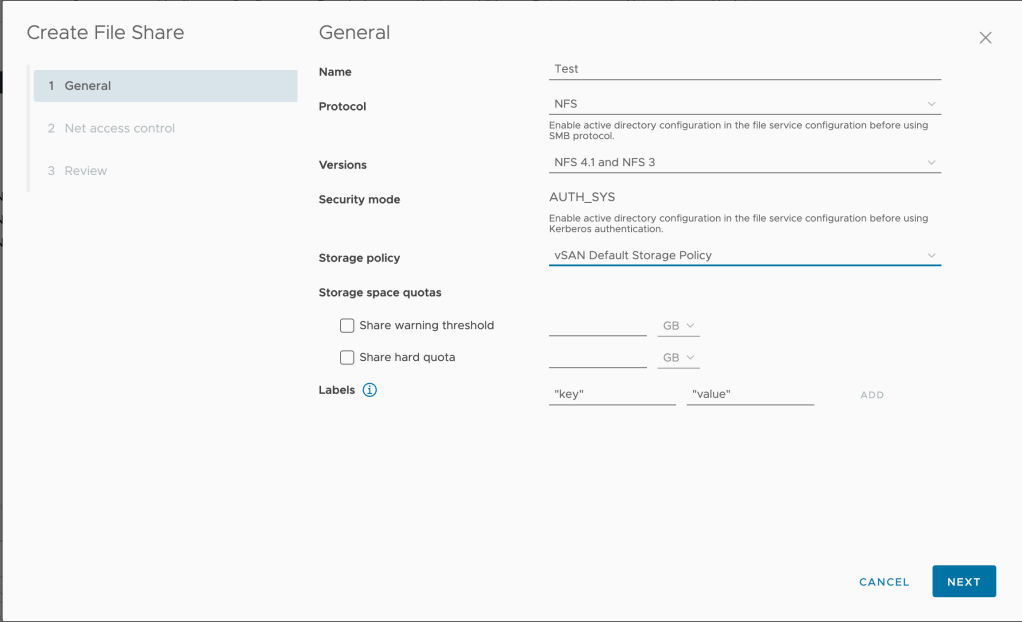Enable Share warning threshold checkbox

pyautogui.click(x=347, y=326)
